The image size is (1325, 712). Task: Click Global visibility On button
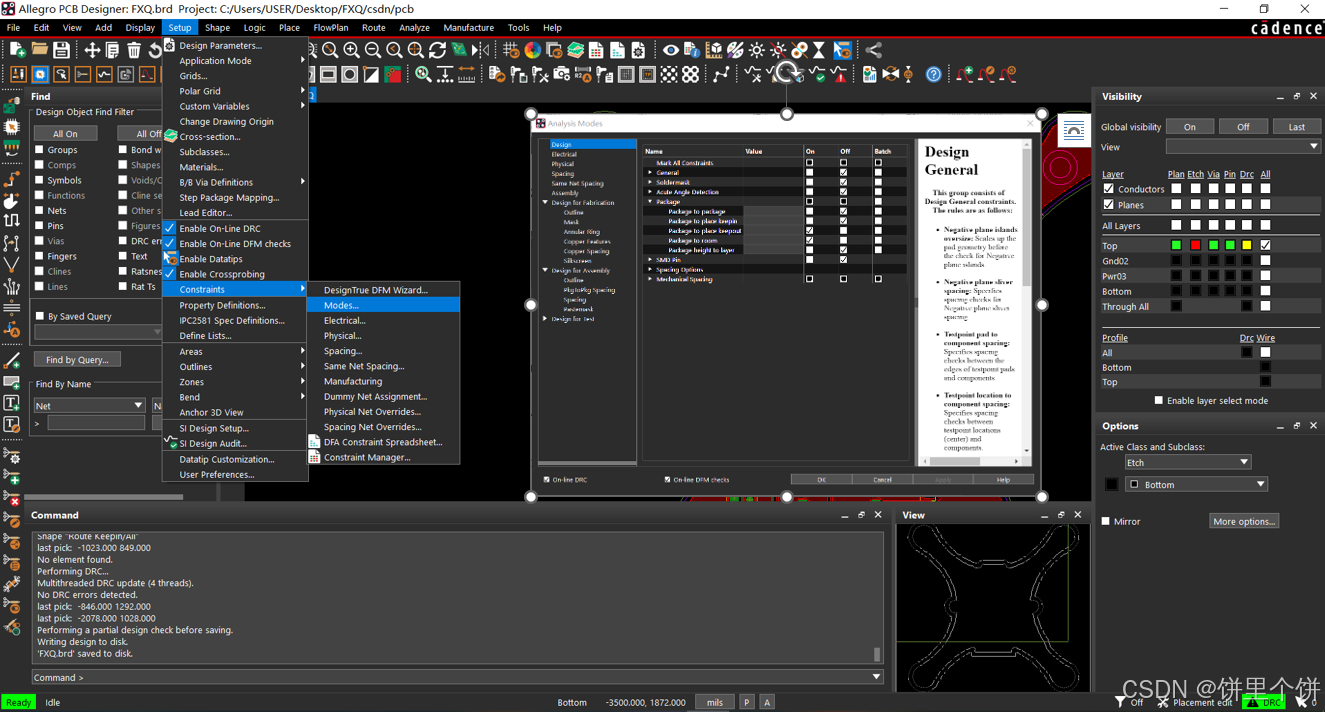tap(1190, 127)
